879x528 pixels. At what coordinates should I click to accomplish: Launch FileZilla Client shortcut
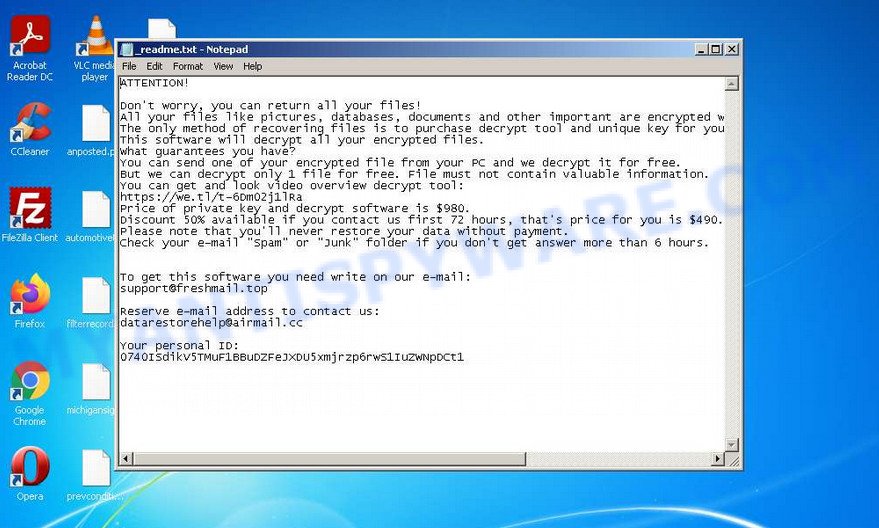coord(30,215)
